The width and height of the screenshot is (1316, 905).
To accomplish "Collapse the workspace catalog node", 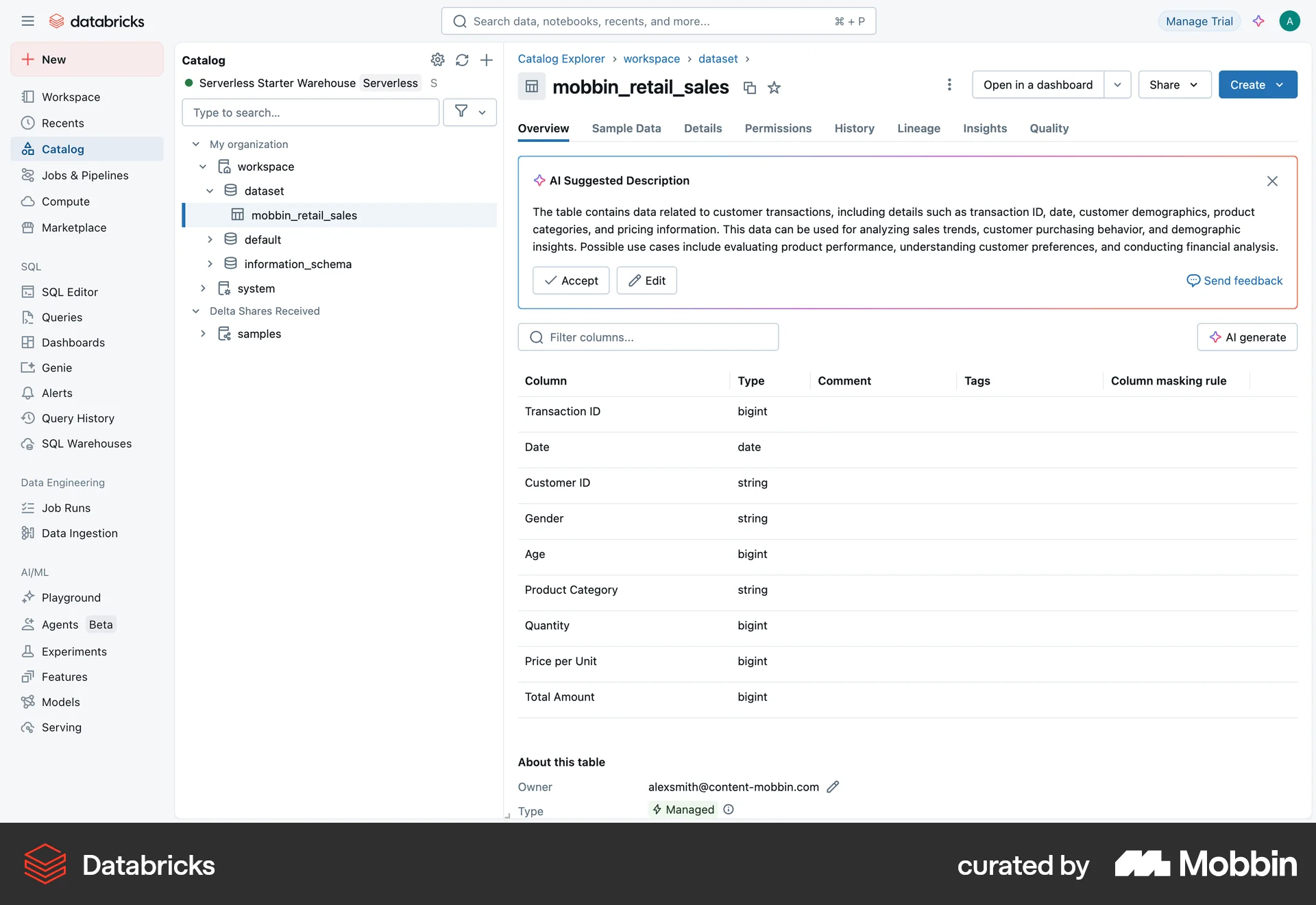I will (x=203, y=166).
